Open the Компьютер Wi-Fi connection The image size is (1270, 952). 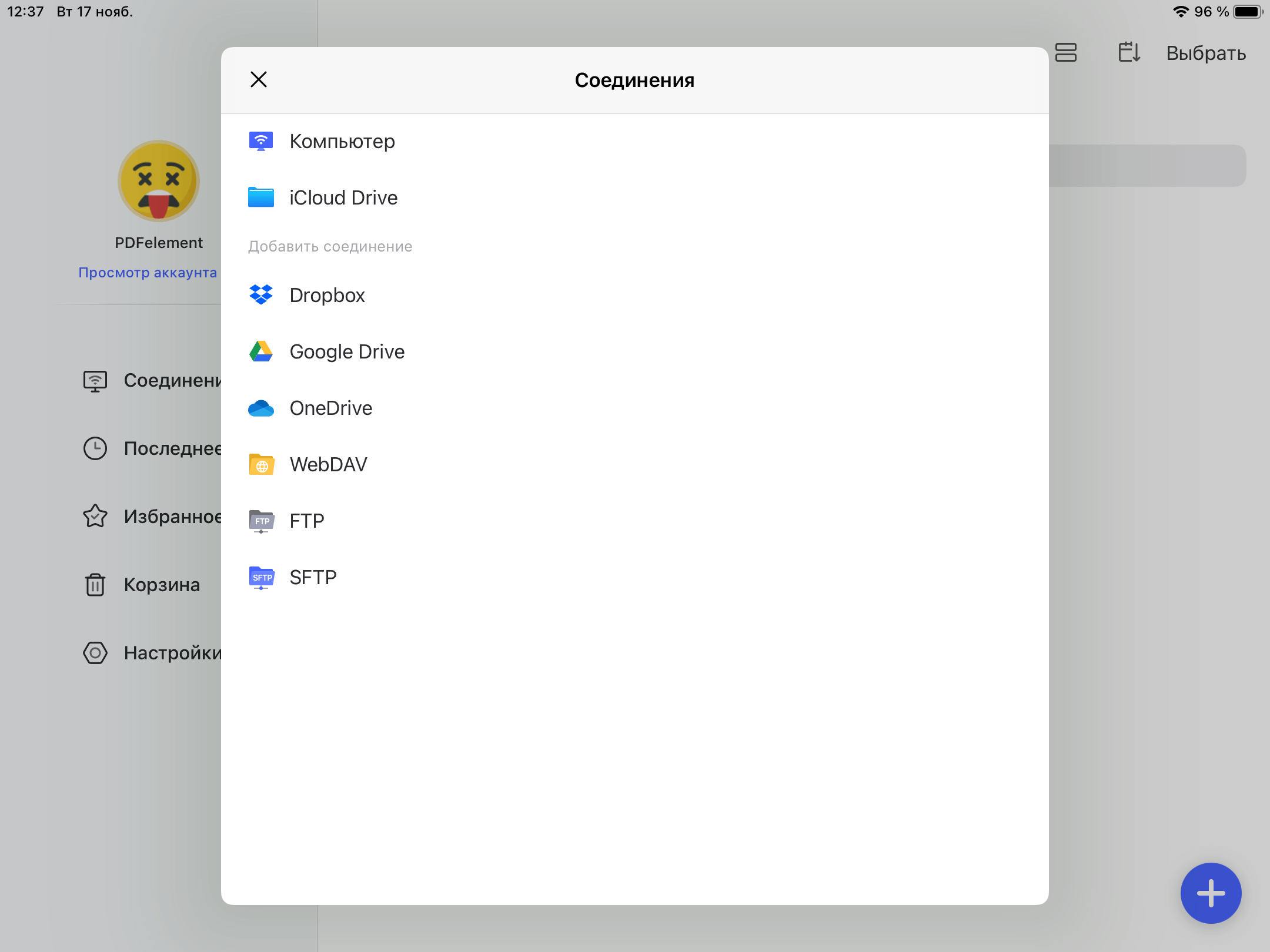tap(342, 142)
